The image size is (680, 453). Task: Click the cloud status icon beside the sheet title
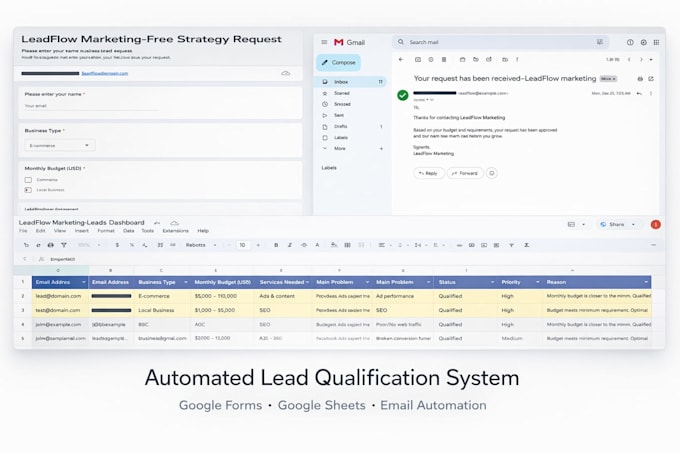pyautogui.click(x=174, y=223)
